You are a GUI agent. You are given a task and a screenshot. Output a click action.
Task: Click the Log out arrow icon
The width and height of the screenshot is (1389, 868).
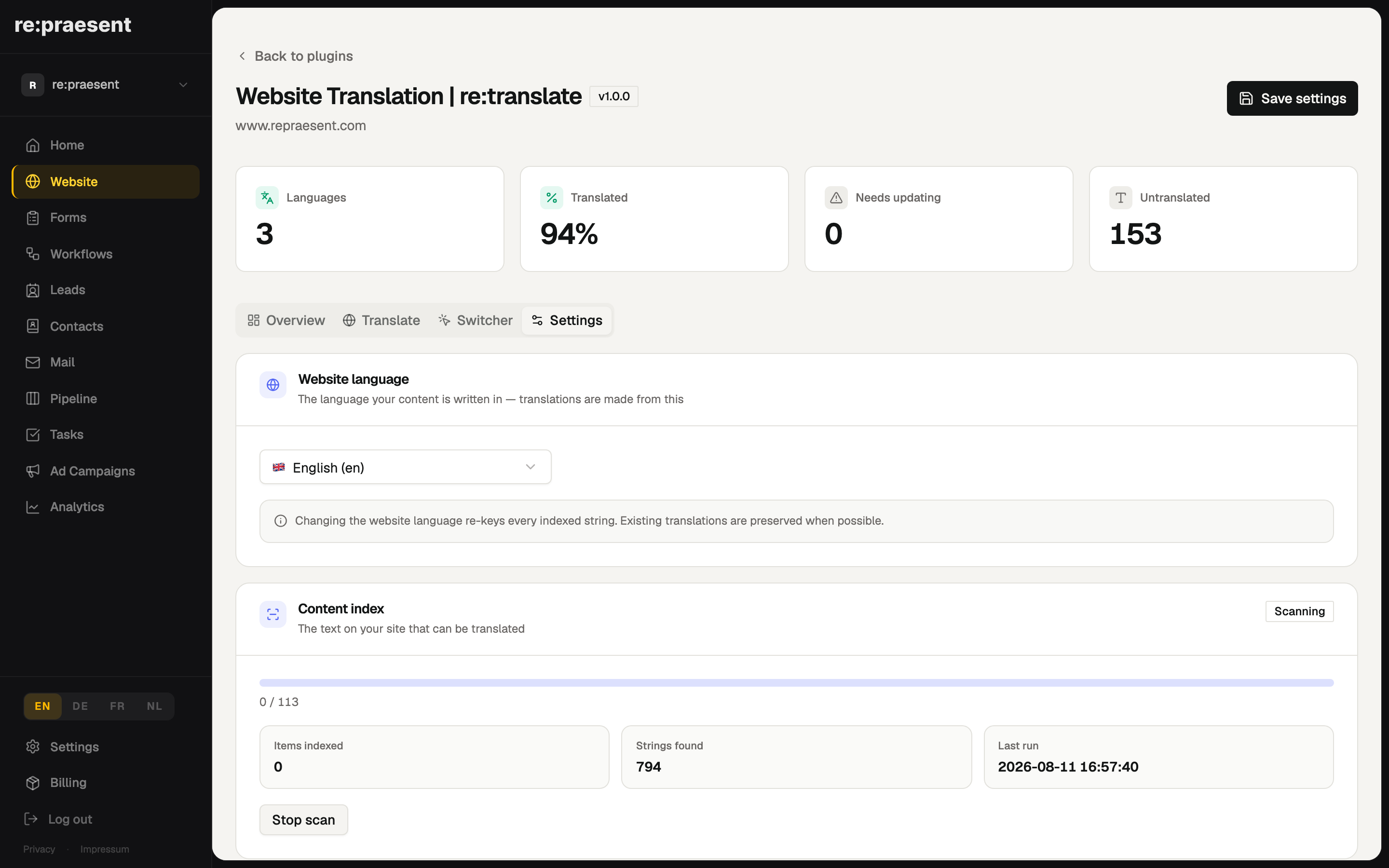click(31, 819)
